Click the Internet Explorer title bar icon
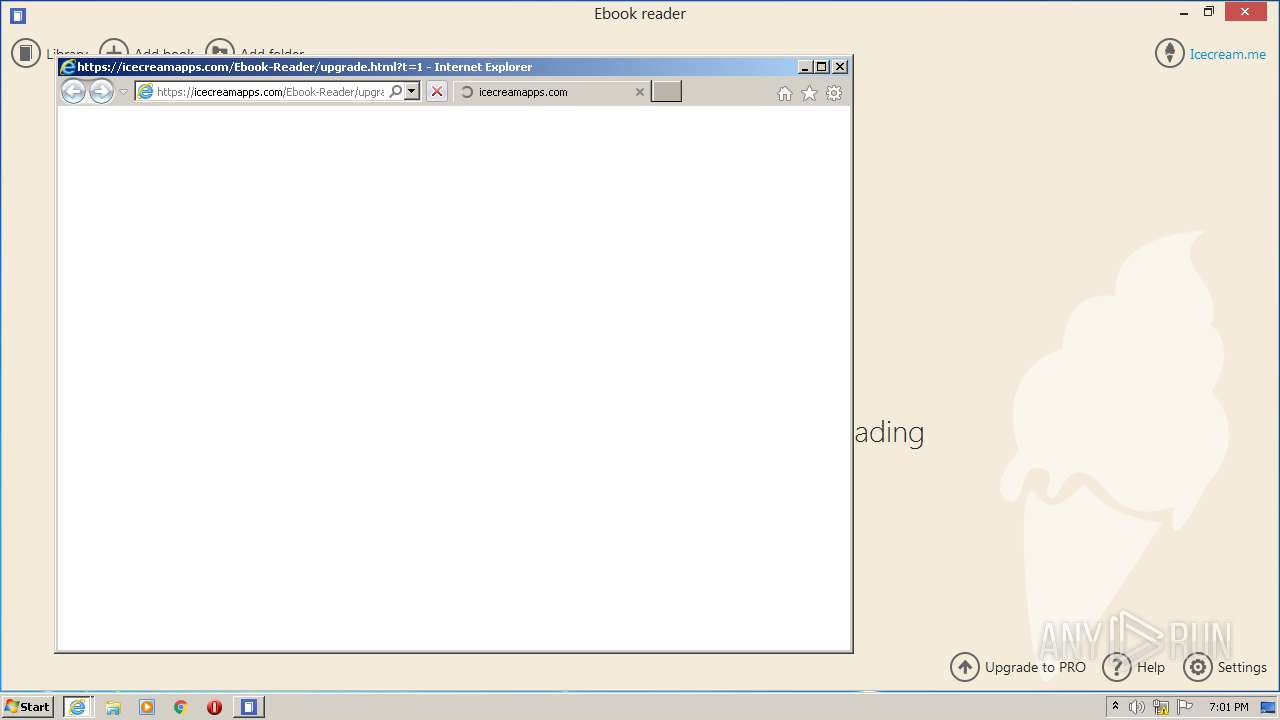 click(x=68, y=67)
